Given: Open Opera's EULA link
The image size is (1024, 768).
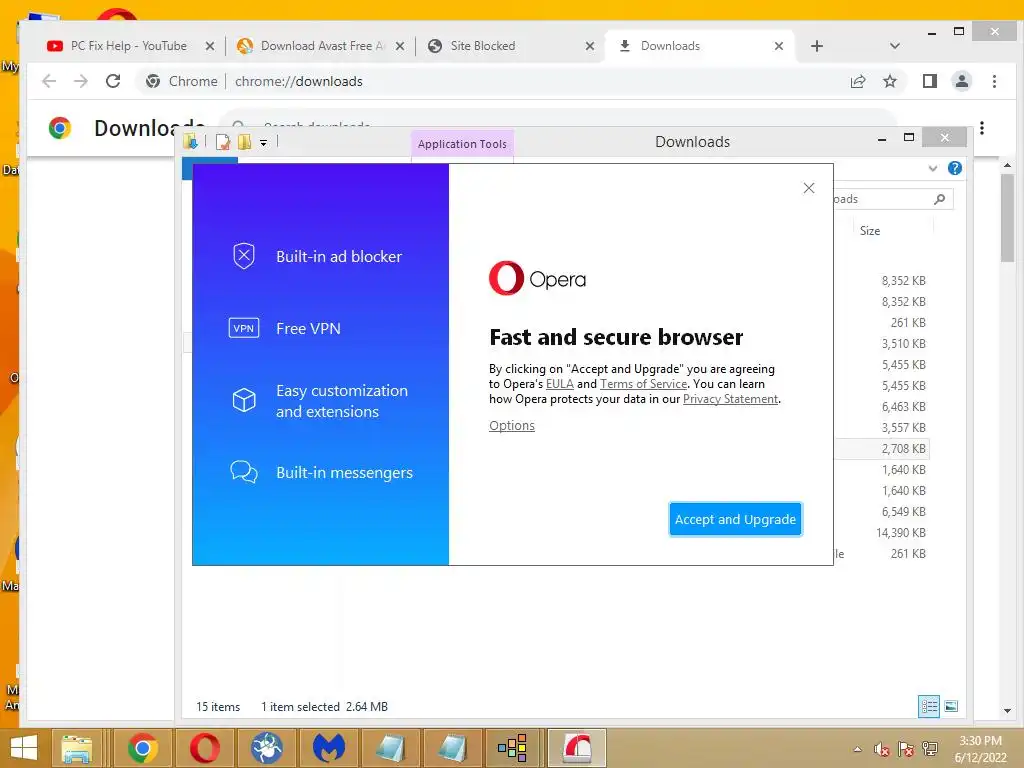Looking at the screenshot, I should pos(560,384).
